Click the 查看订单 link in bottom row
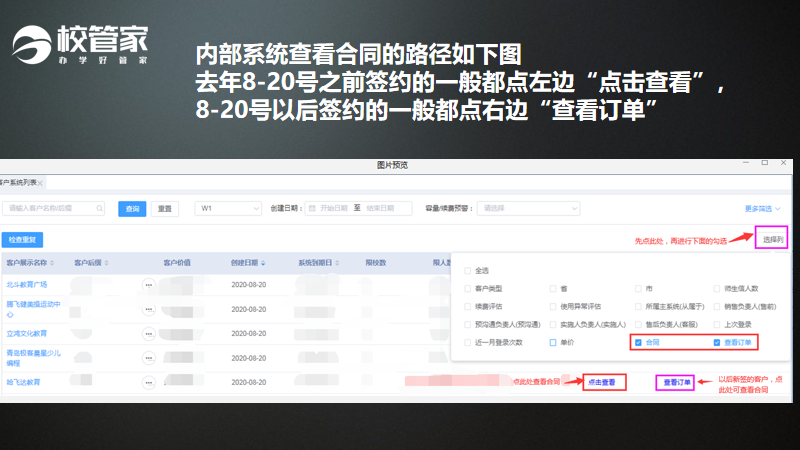This screenshot has height=450, width=800. click(x=677, y=382)
